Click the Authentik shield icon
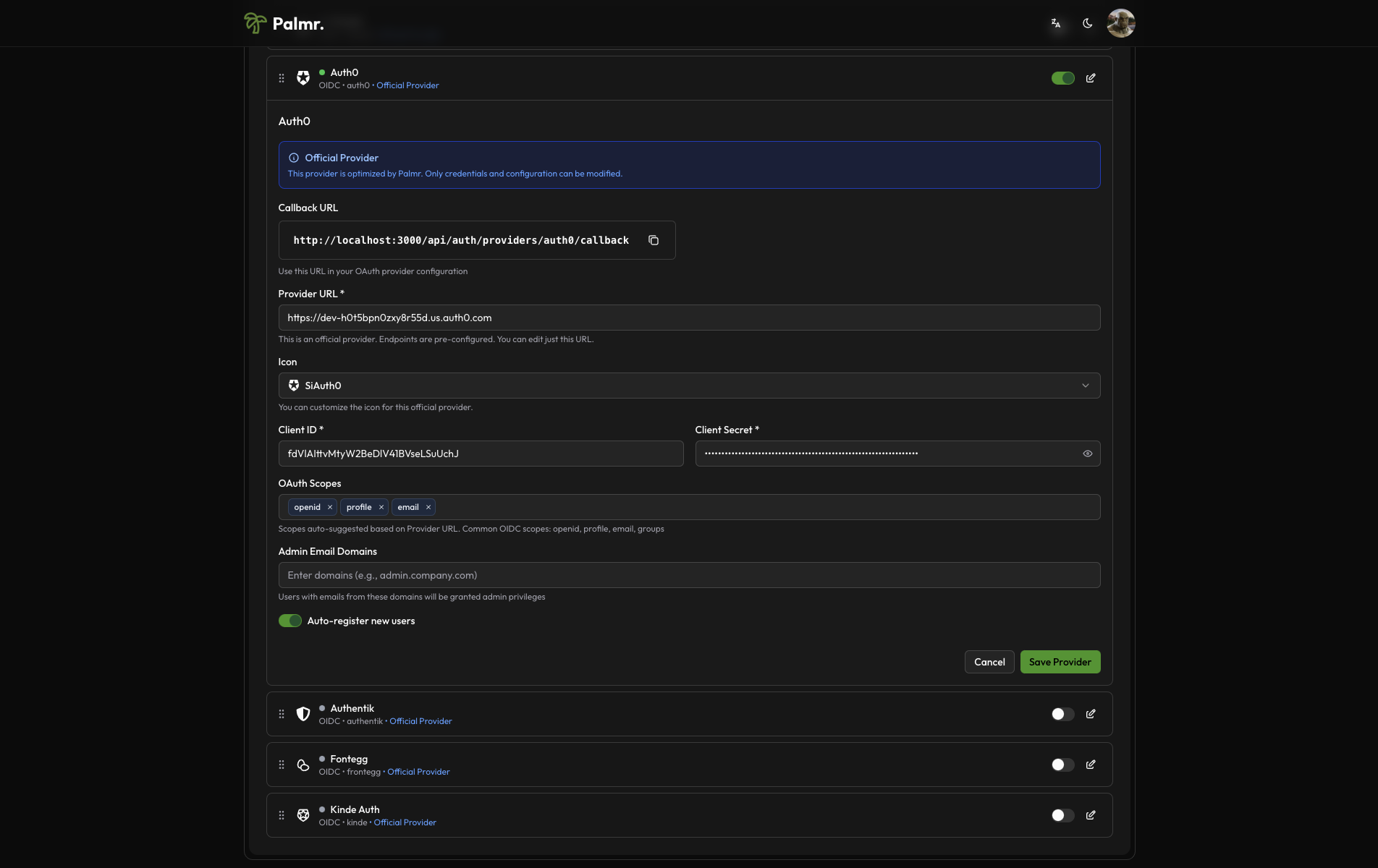Image resolution: width=1378 pixels, height=868 pixels. (303, 714)
